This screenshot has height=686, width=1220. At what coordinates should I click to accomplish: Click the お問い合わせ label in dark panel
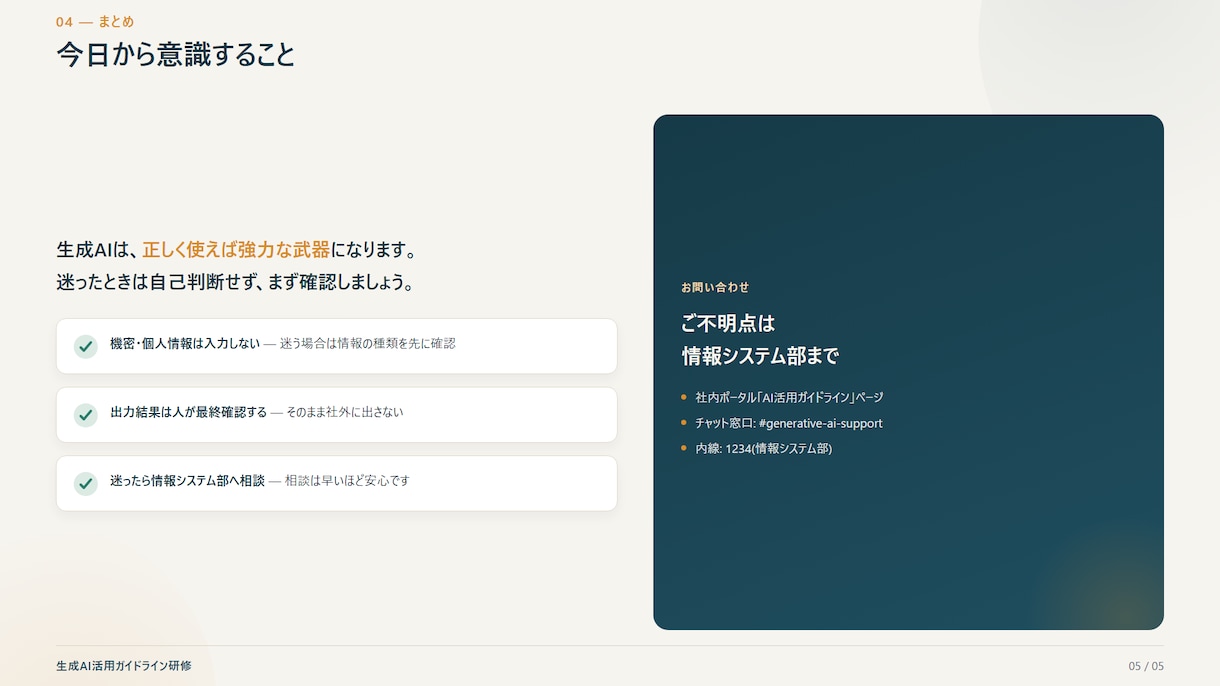coord(715,287)
